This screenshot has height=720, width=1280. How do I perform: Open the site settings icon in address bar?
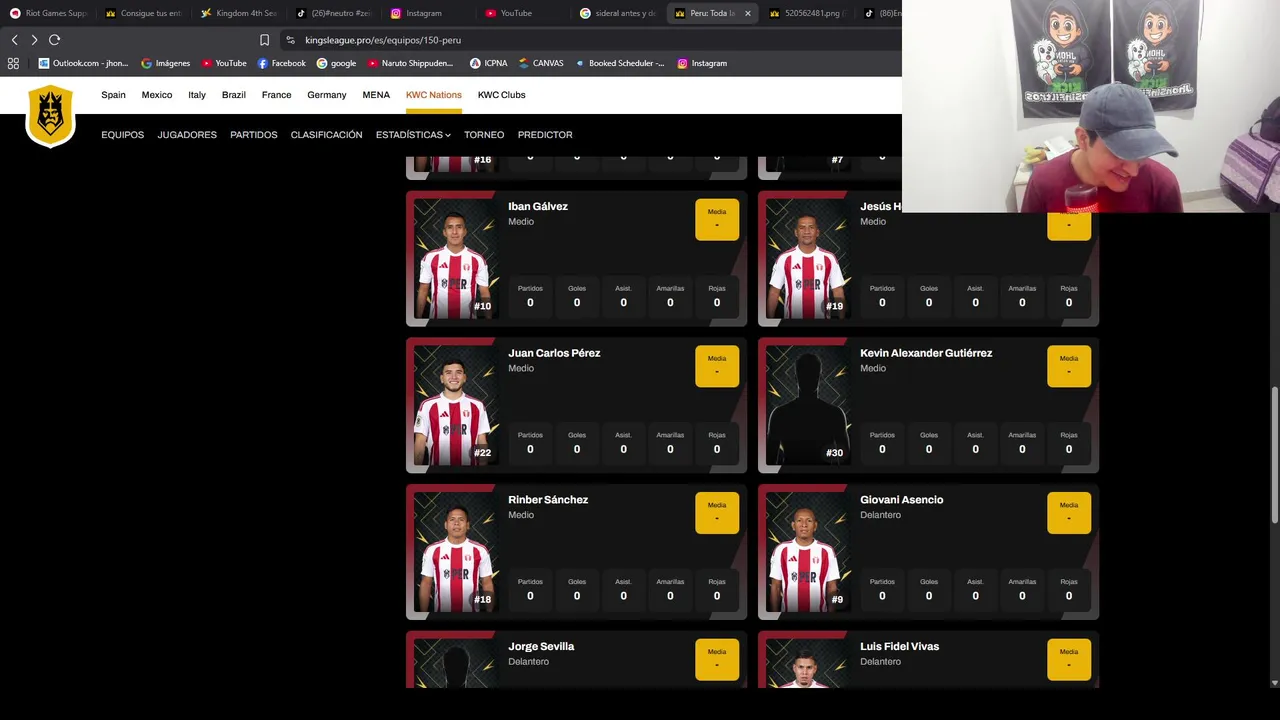click(x=290, y=40)
